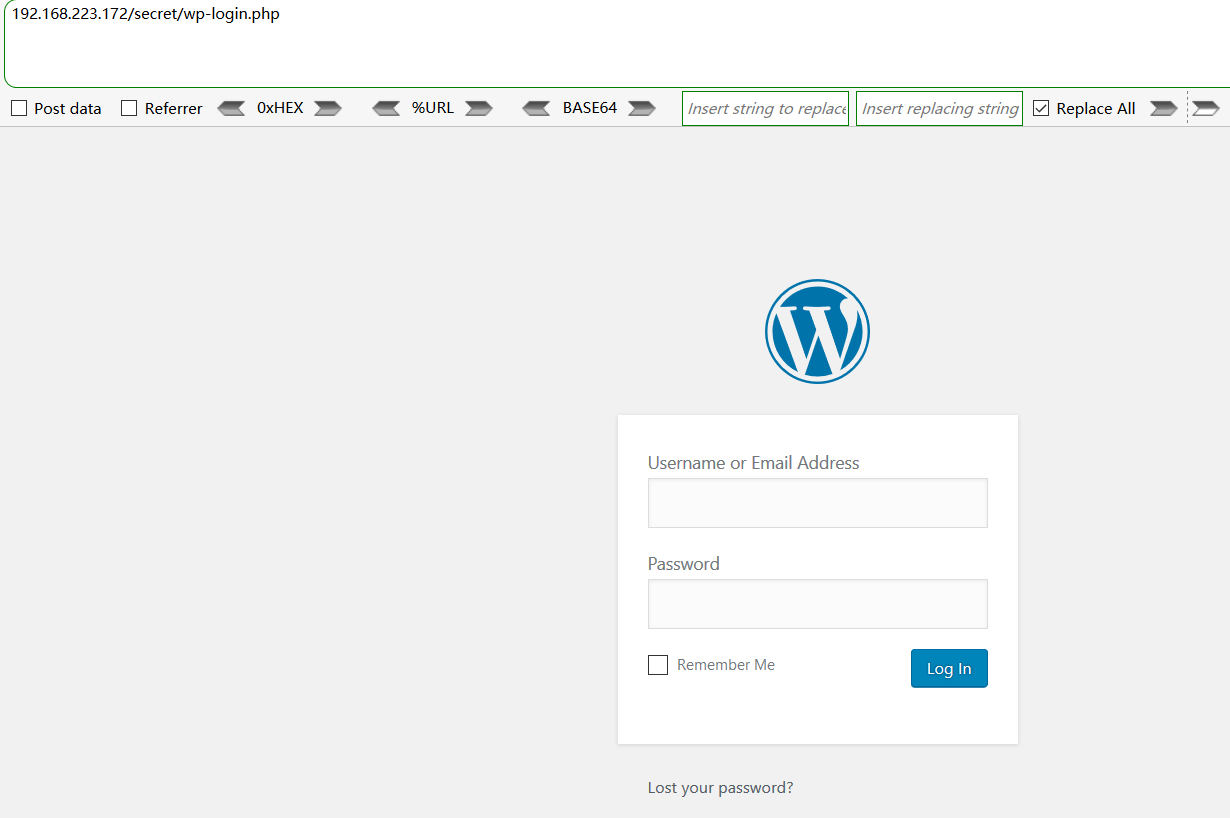Click the WordPress logo
This screenshot has height=818, width=1230.
[817, 331]
